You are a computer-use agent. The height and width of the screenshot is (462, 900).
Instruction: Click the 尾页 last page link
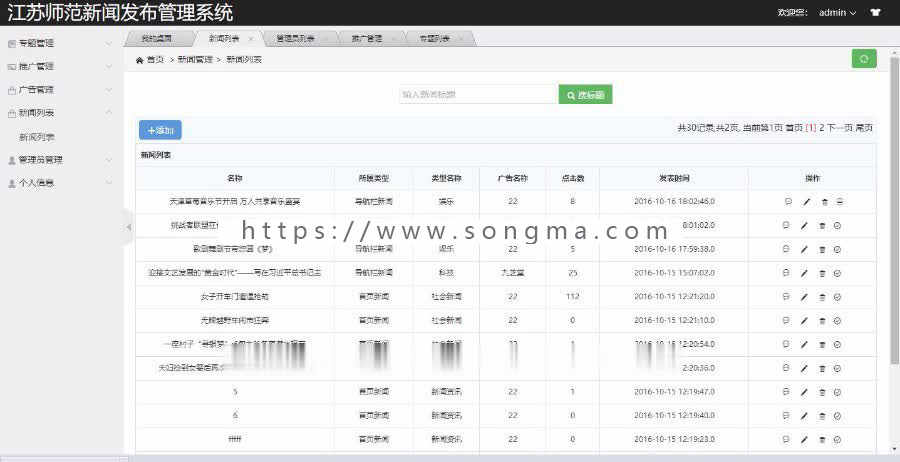pyautogui.click(x=864, y=128)
